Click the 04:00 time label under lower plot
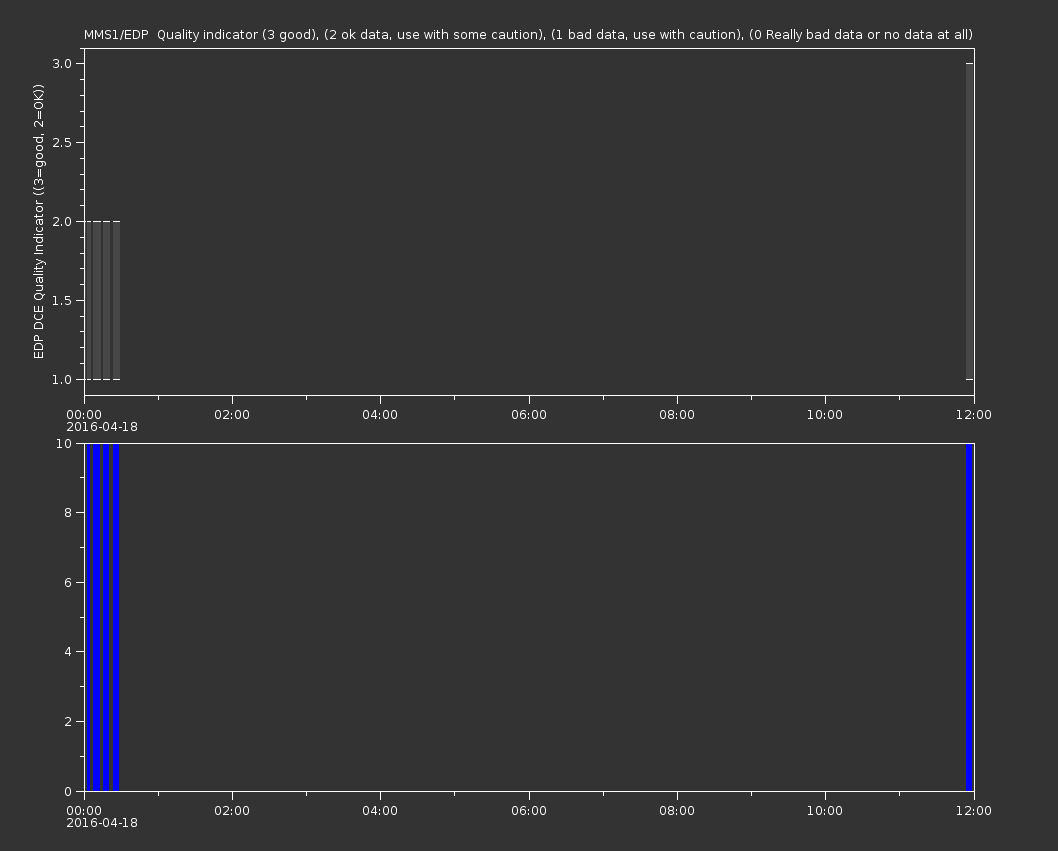 [x=380, y=811]
